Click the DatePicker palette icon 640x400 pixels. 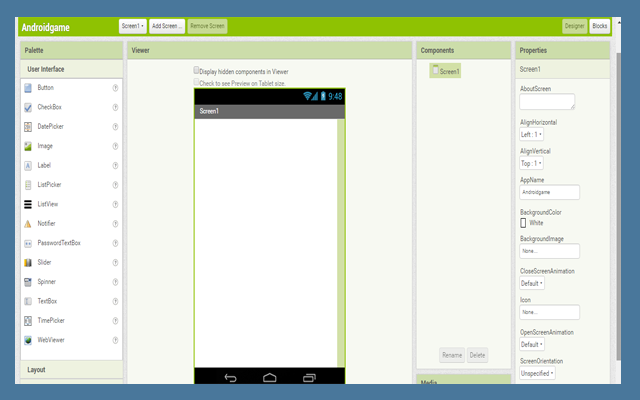28,127
